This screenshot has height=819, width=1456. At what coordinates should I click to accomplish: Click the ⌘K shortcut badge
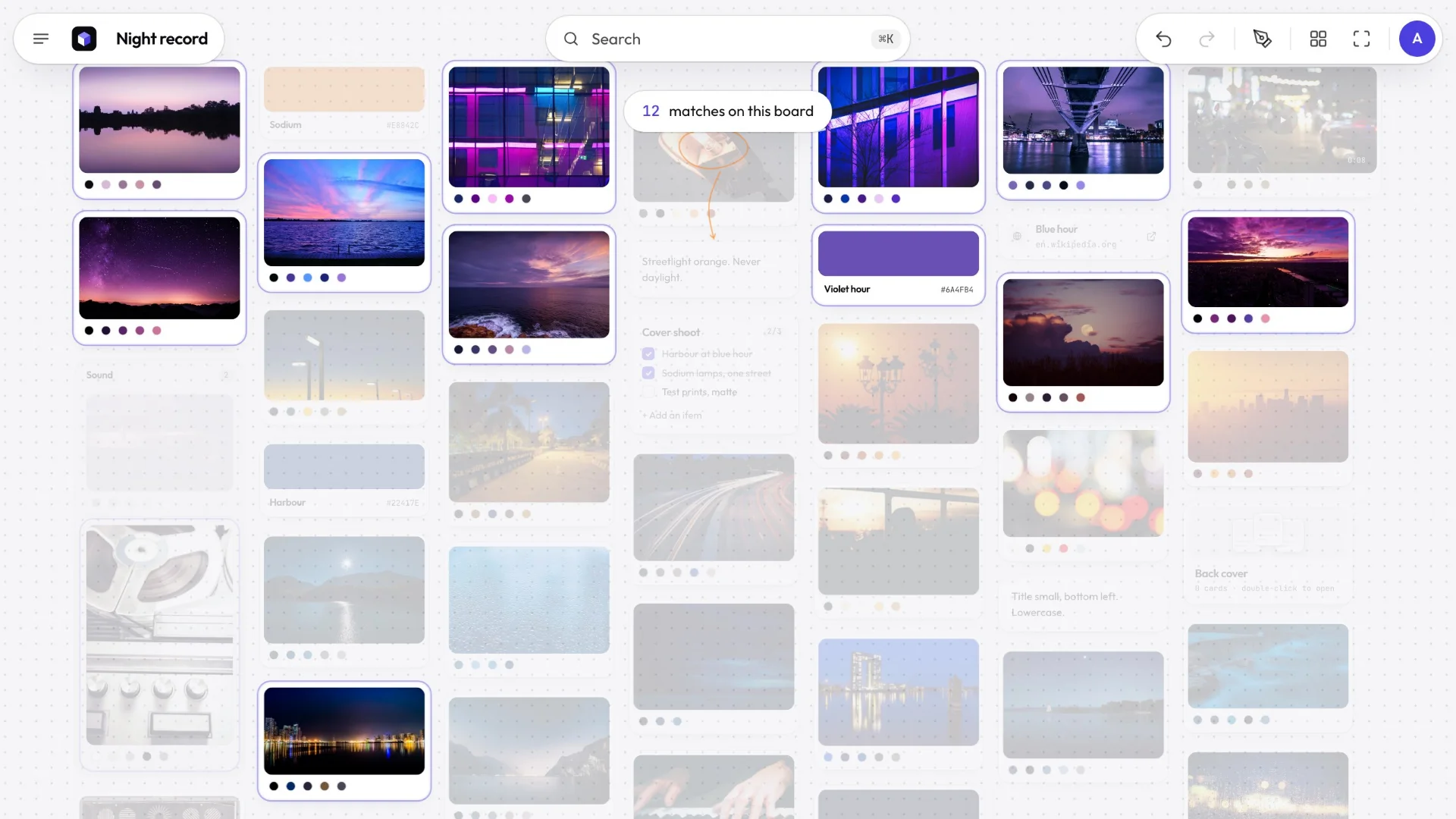[885, 39]
